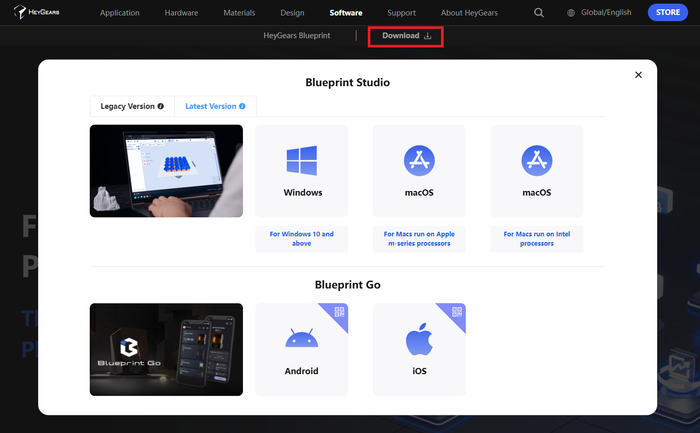Click the Apple iOS logo icon
Screen dimensions: 700x433
[x=419, y=339]
